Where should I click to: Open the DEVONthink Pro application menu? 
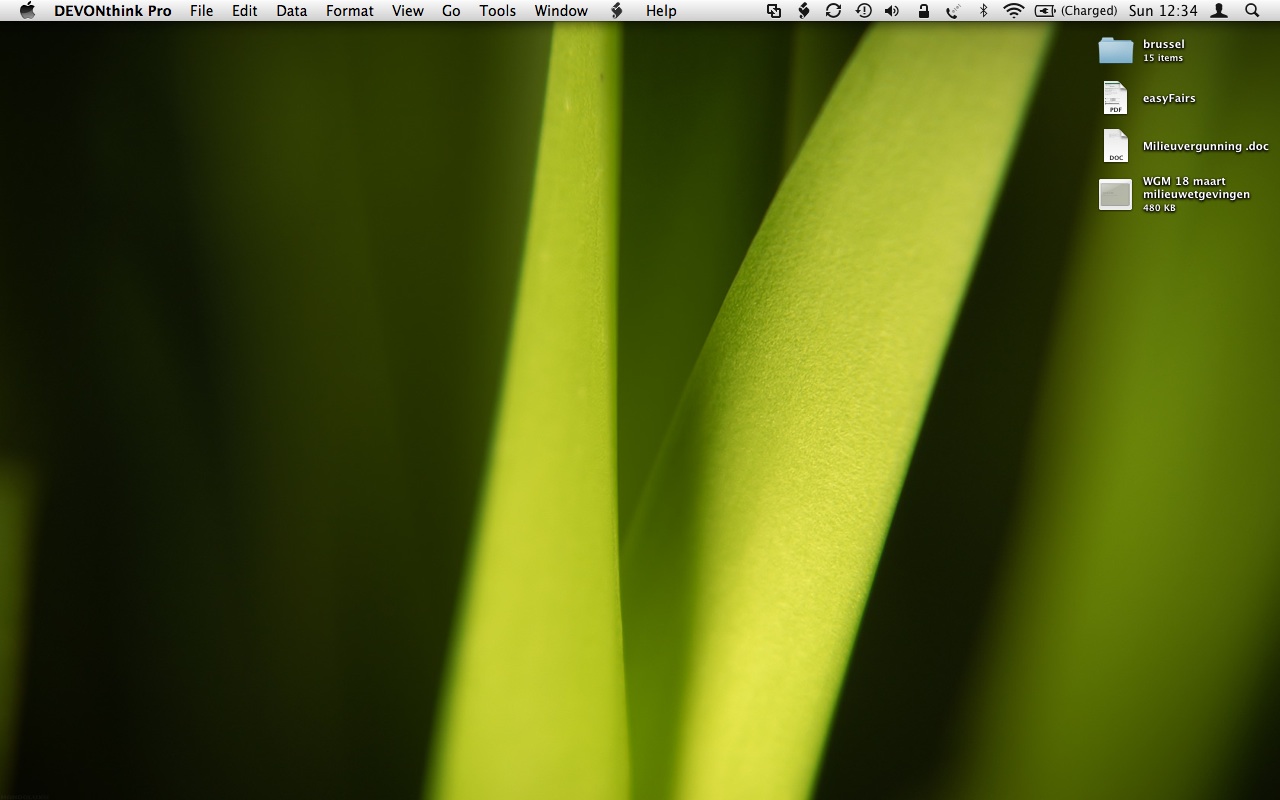click(x=113, y=11)
